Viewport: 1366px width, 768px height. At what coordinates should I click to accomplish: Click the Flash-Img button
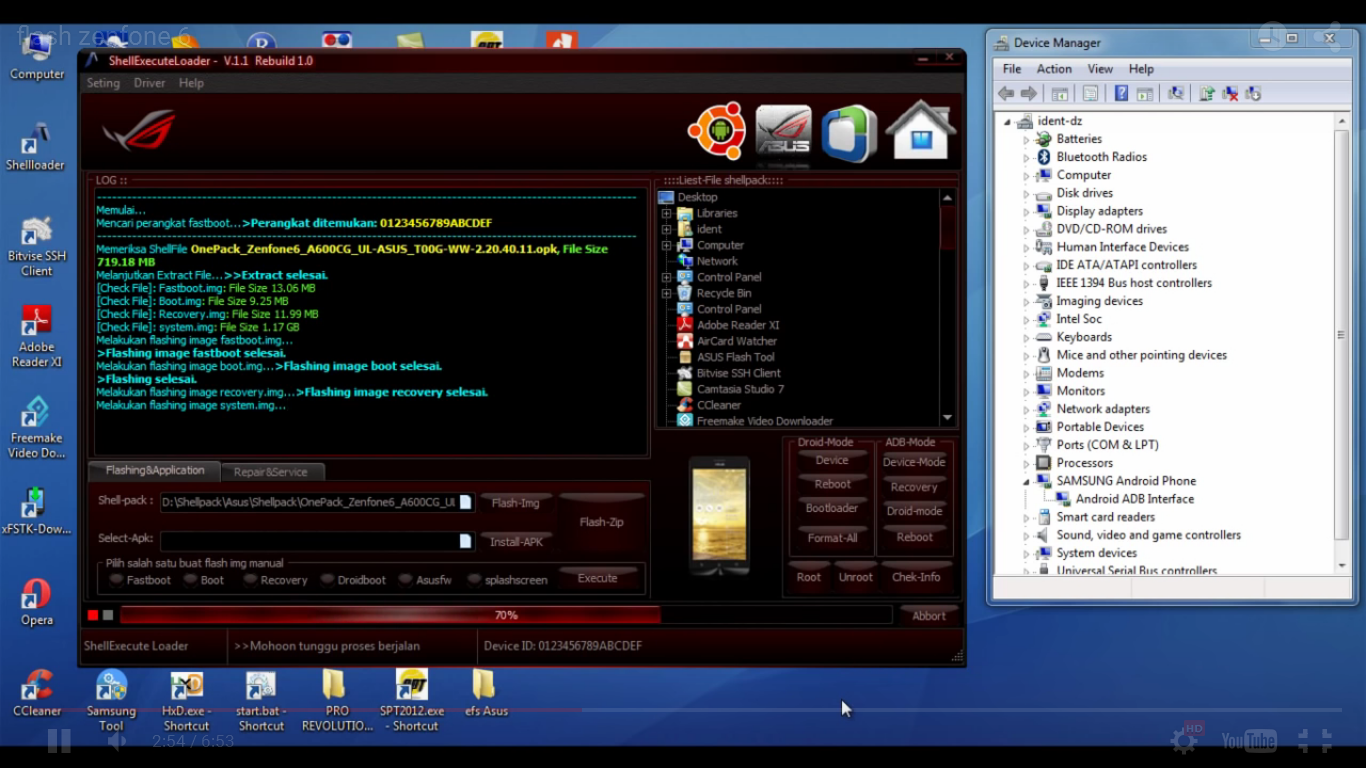click(x=515, y=503)
